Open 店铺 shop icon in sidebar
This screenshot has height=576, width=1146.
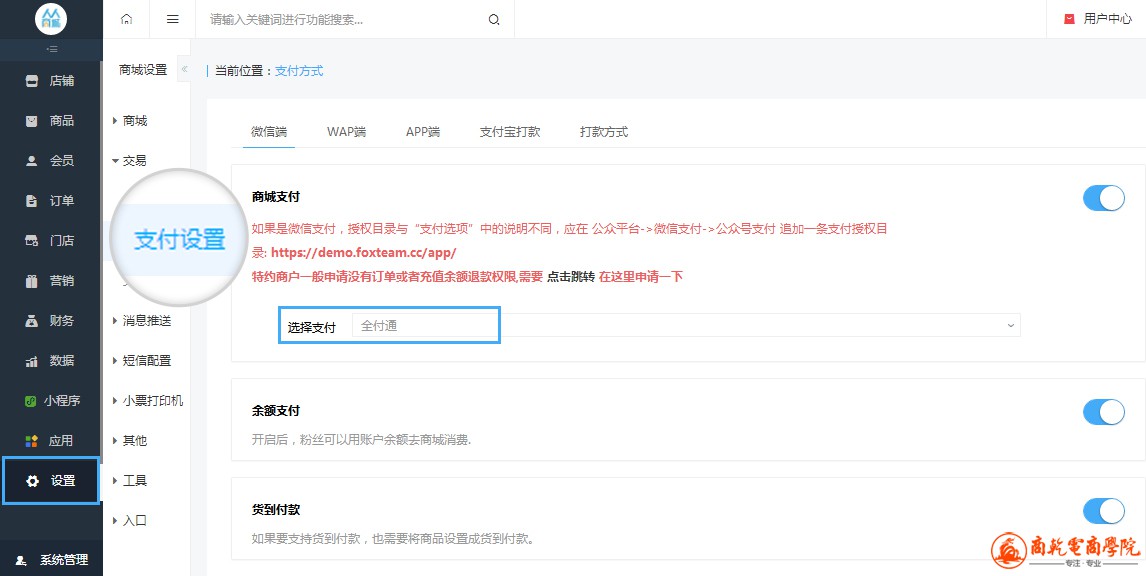coord(32,81)
